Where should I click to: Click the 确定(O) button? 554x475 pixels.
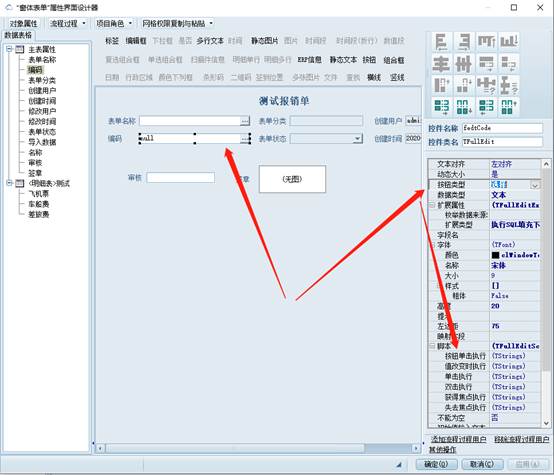point(436,464)
